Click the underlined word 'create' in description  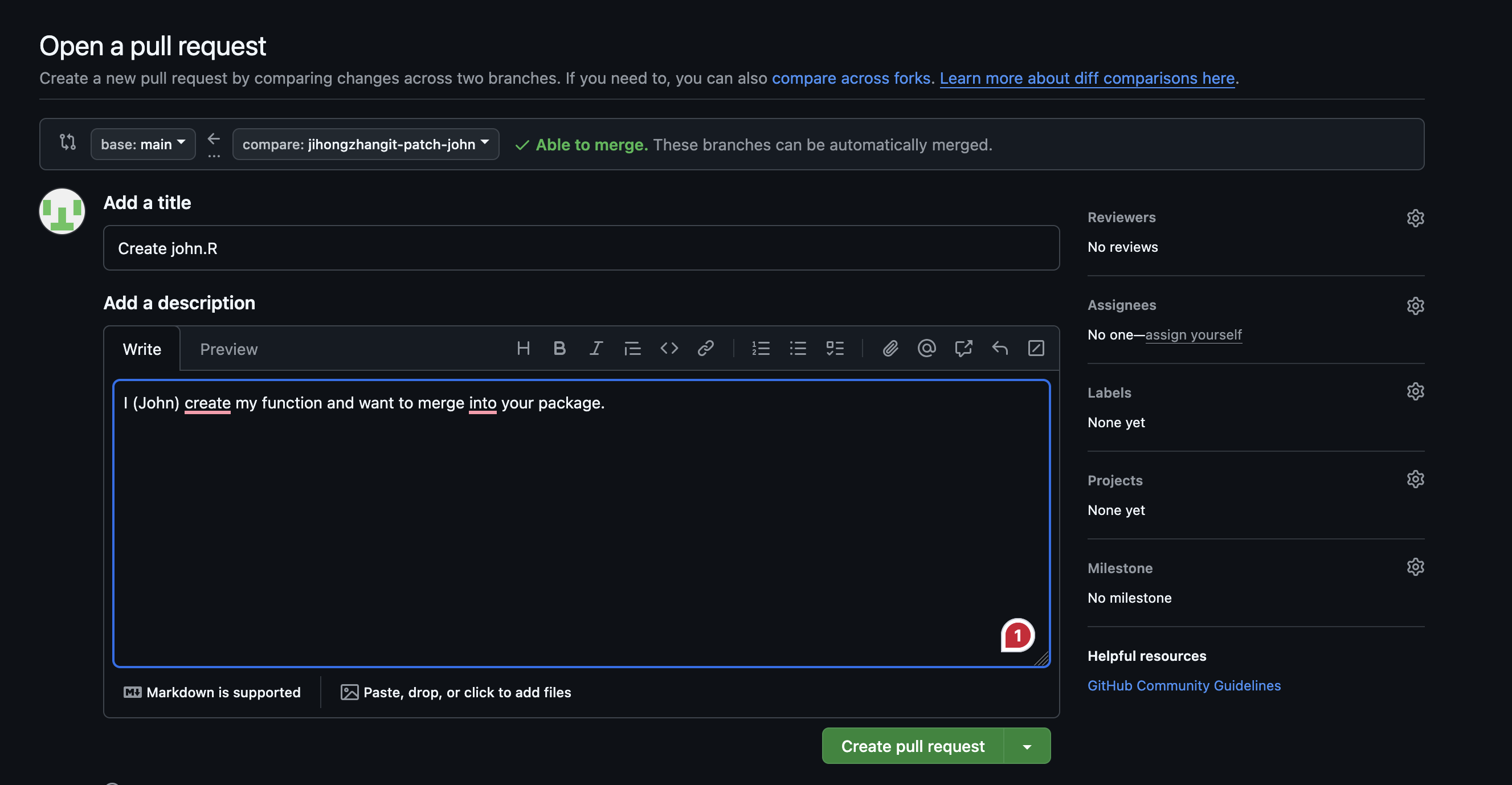click(207, 403)
